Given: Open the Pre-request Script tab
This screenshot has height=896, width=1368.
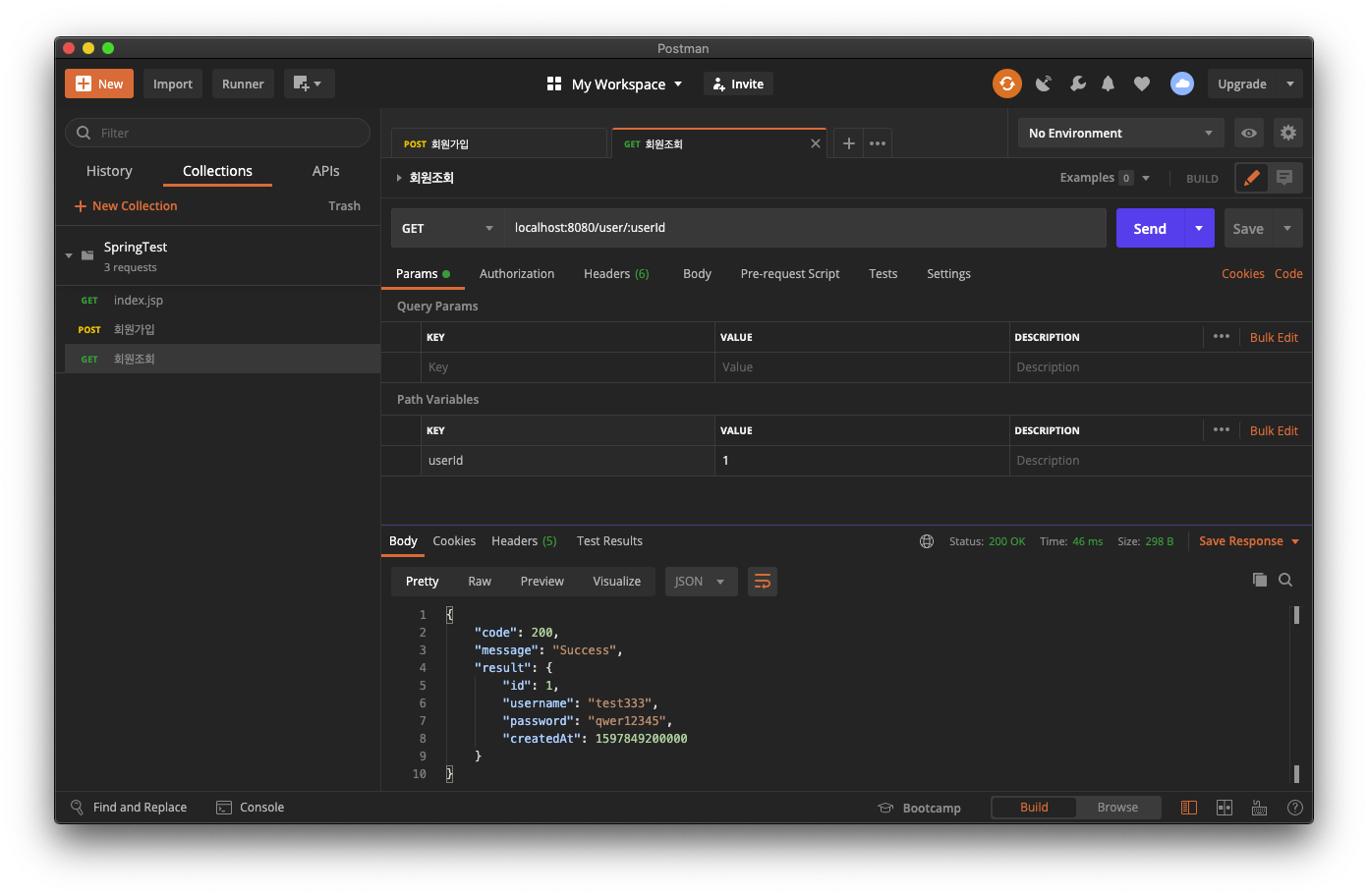Looking at the screenshot, I should point(790,274).
